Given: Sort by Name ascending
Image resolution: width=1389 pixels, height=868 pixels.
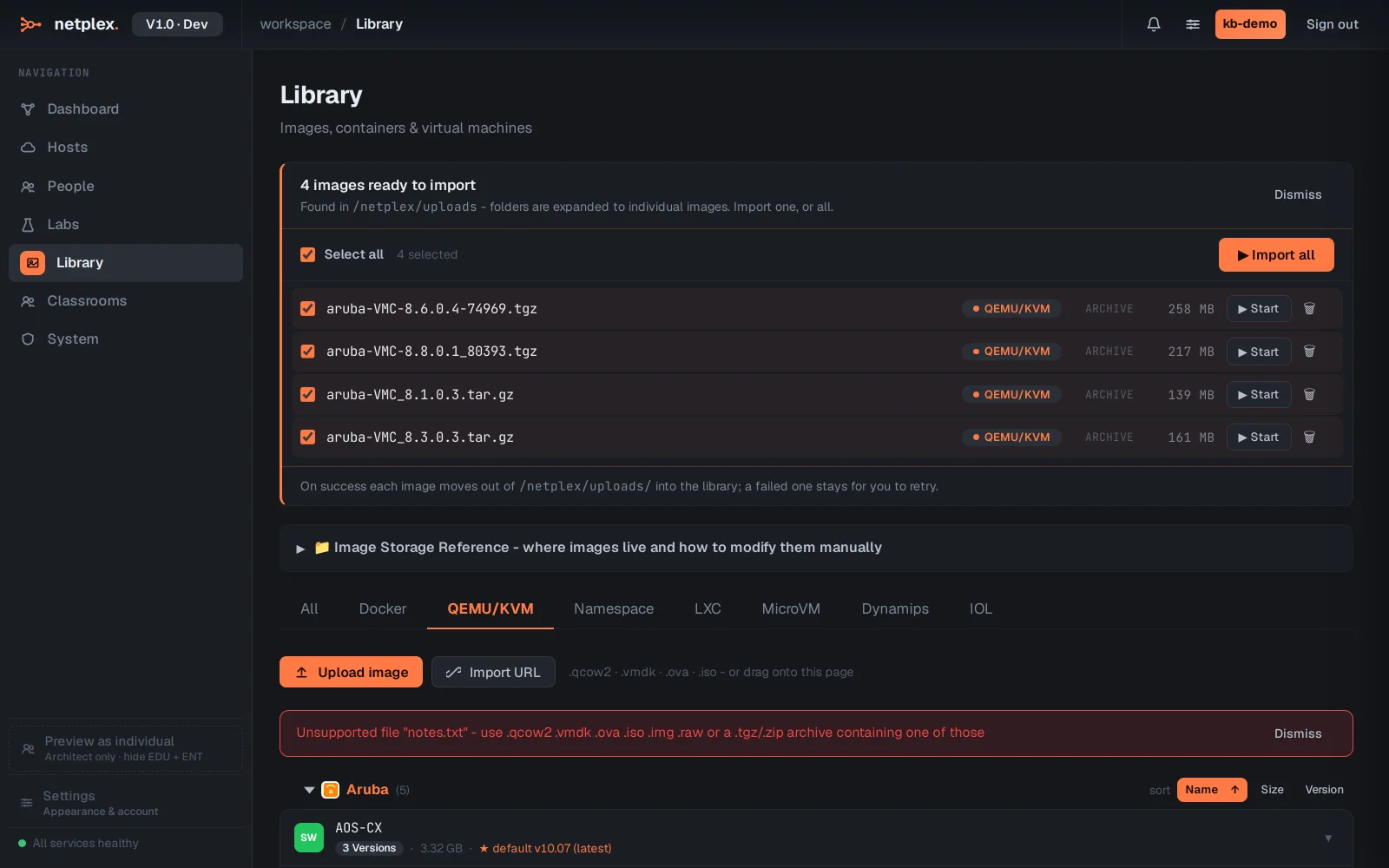Looking at the screenshot, I should (x=1212, y=790).
